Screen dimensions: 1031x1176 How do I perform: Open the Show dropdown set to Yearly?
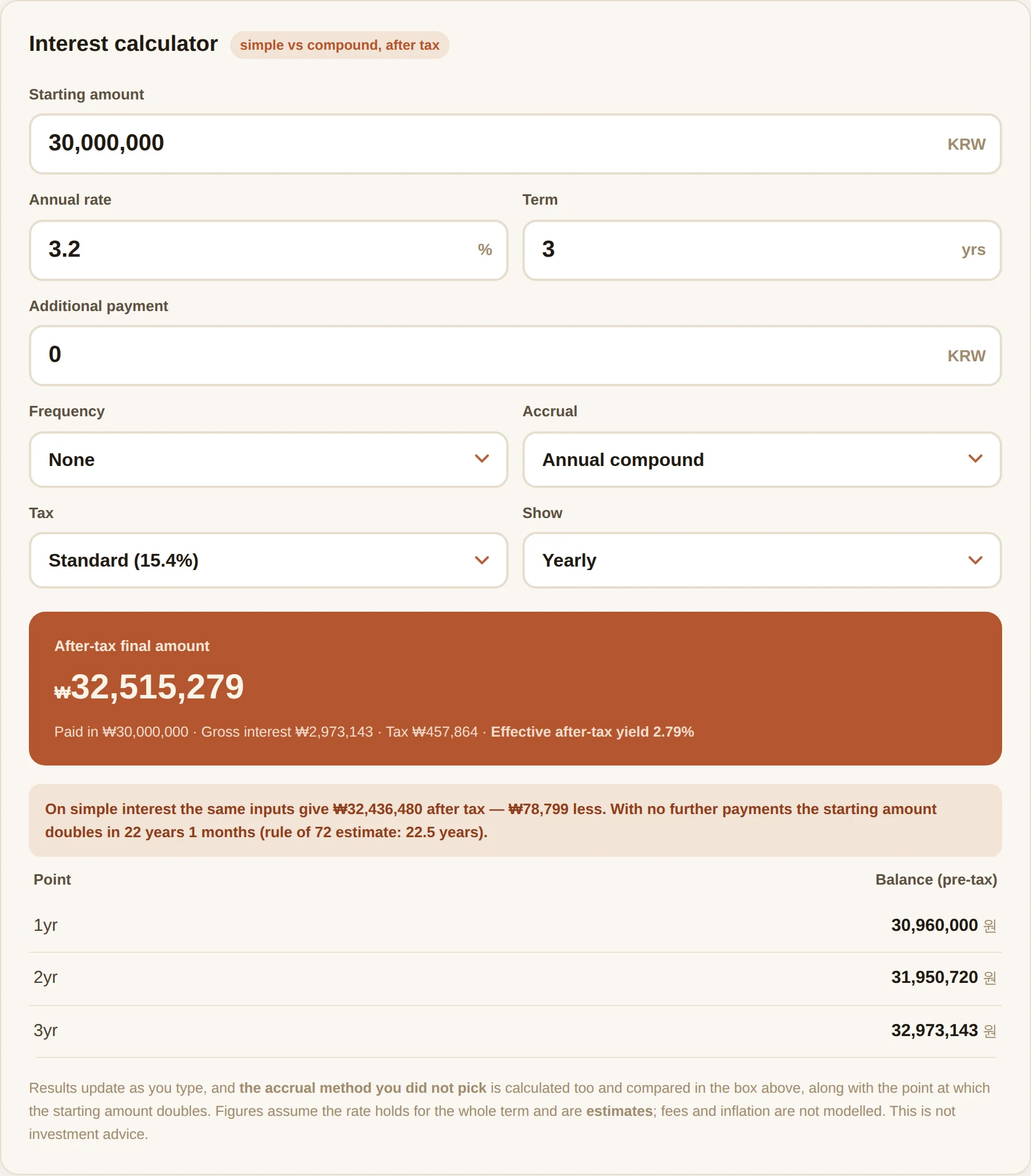[762, 560]
